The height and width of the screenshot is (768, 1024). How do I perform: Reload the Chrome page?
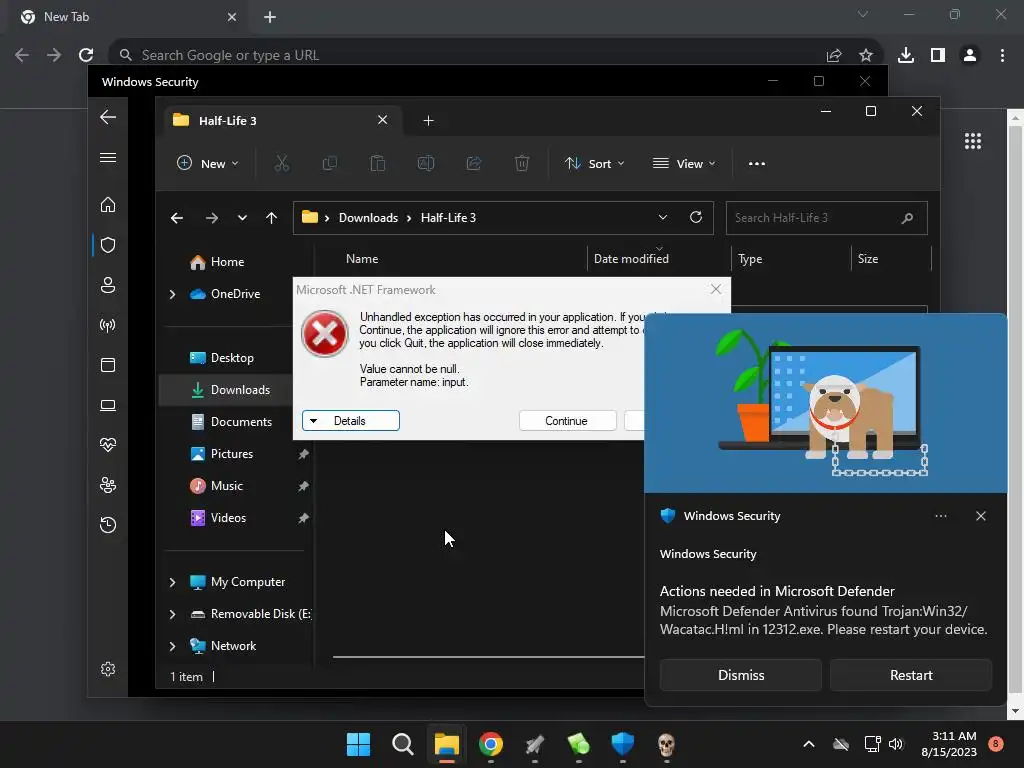[x=86, y=56]
